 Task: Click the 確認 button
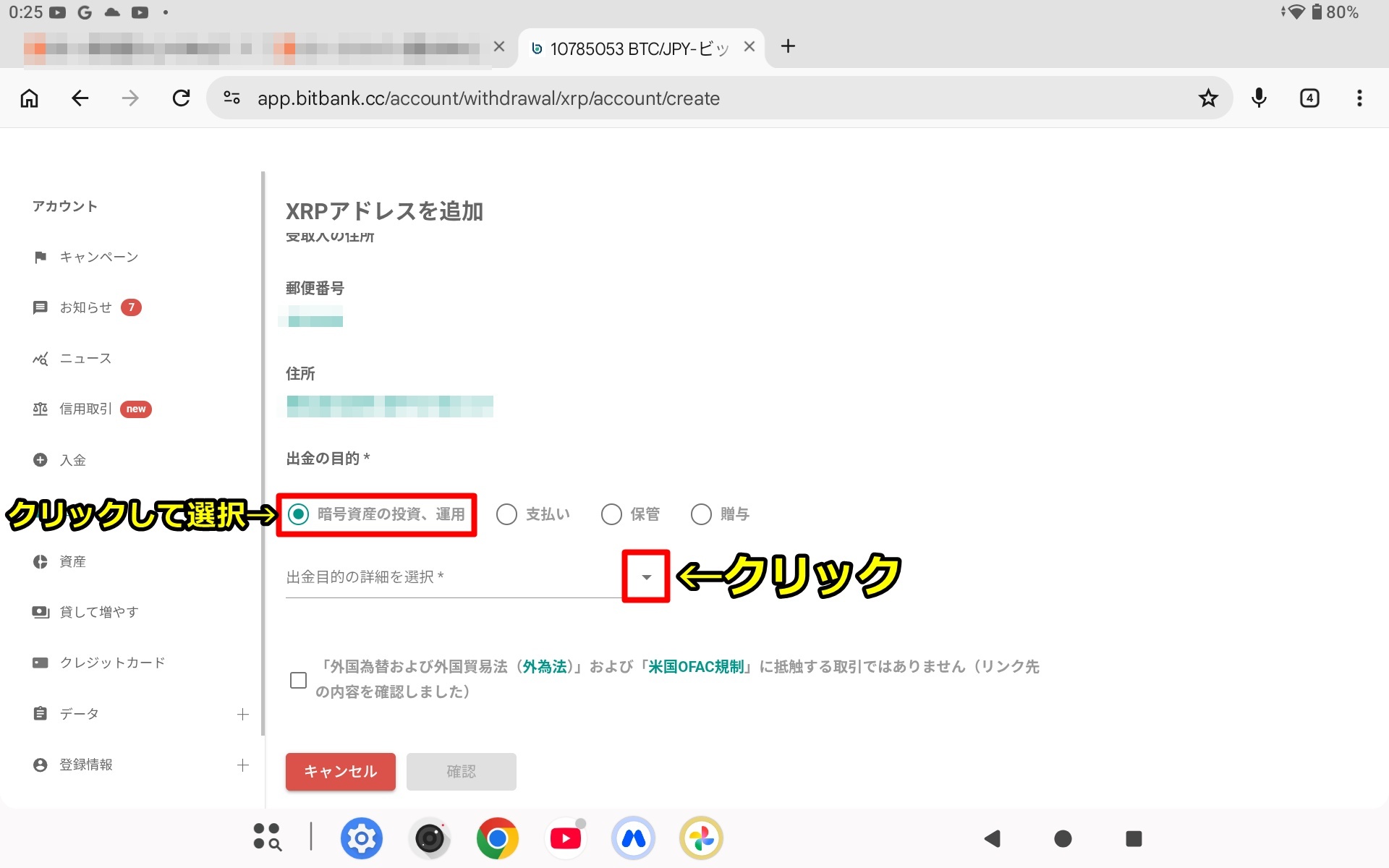pos(461,771)
